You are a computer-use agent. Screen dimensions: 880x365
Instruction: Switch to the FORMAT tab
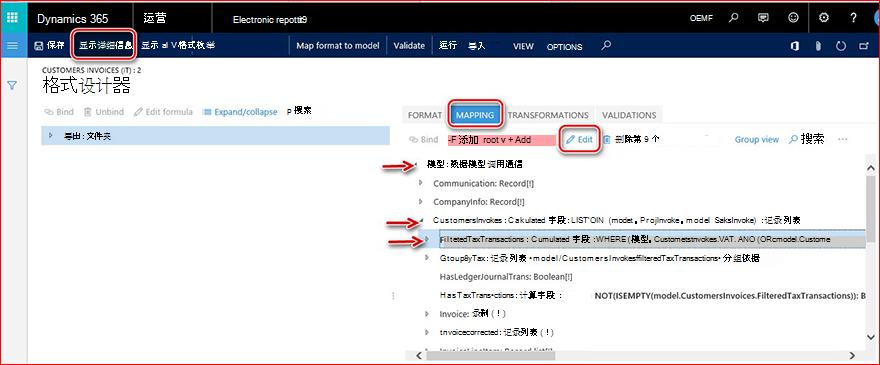point(425,115)
